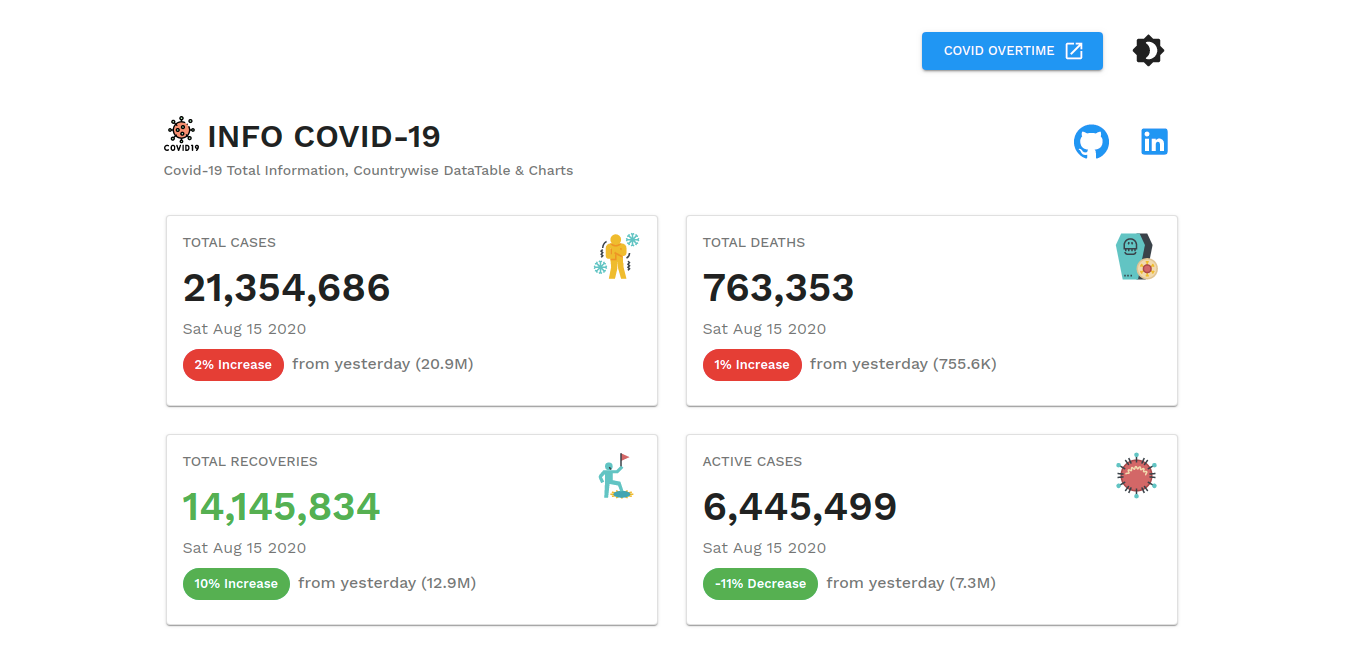Click the -11% Decrease badge under Active Cases
The height and width of the screenshot is (659, 1346).
(760, 583)
